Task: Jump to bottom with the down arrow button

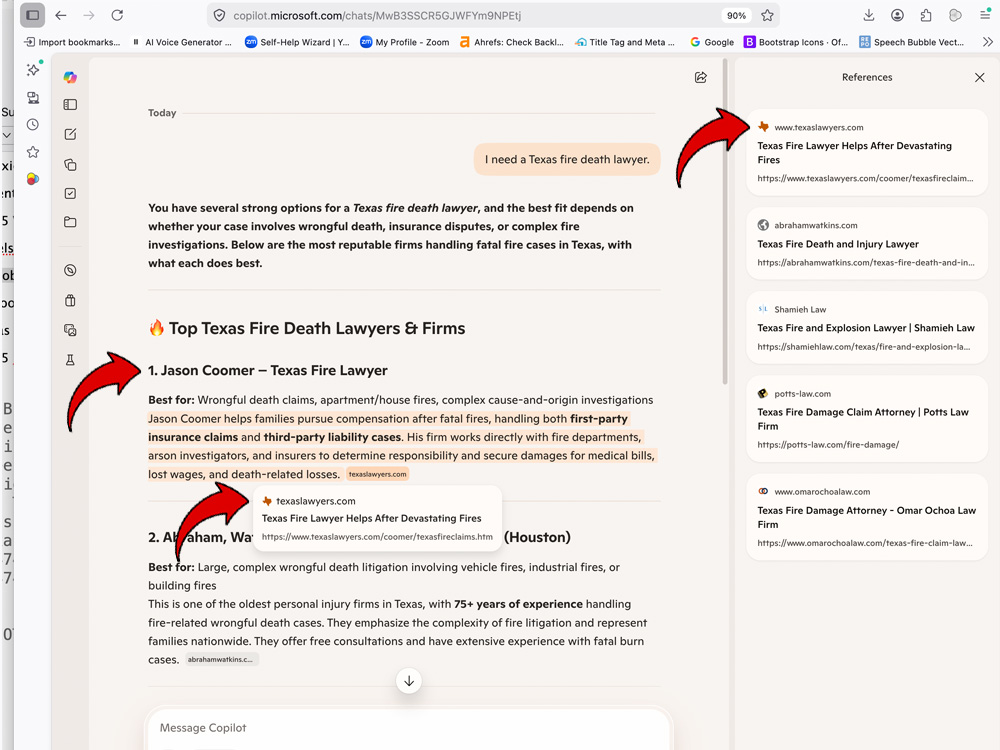Action: [x=409, y=681]
